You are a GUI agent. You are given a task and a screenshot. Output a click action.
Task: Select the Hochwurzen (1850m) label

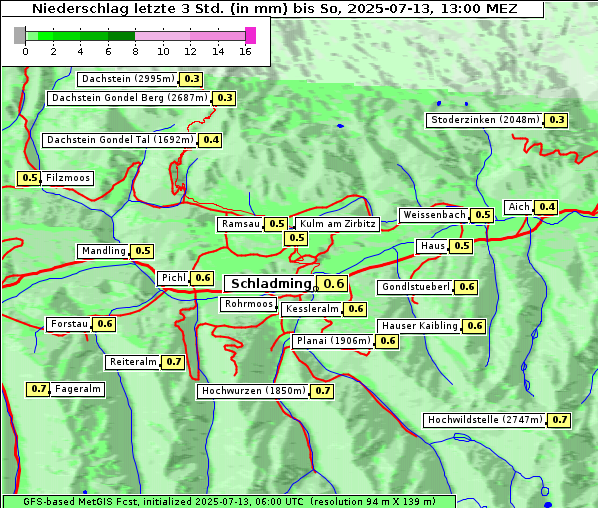254,391
